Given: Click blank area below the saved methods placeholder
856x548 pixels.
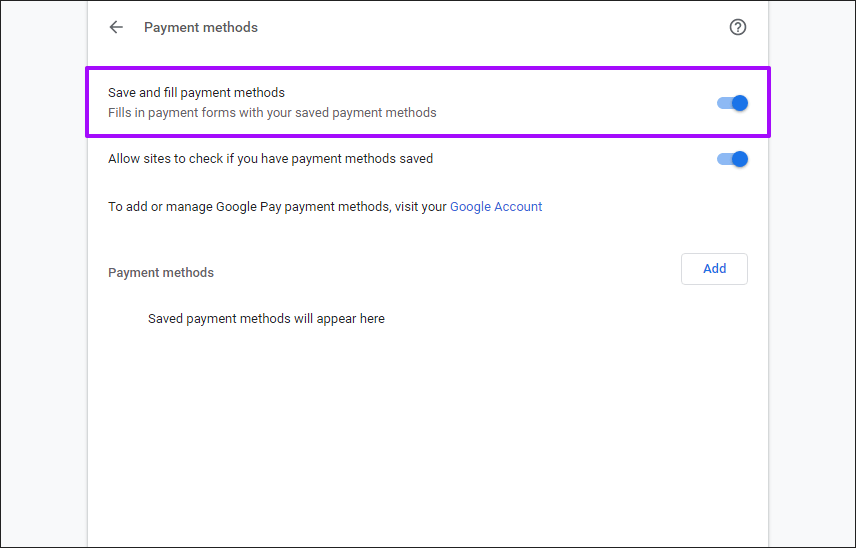Looking at the screenshot, I should (427, 430).
